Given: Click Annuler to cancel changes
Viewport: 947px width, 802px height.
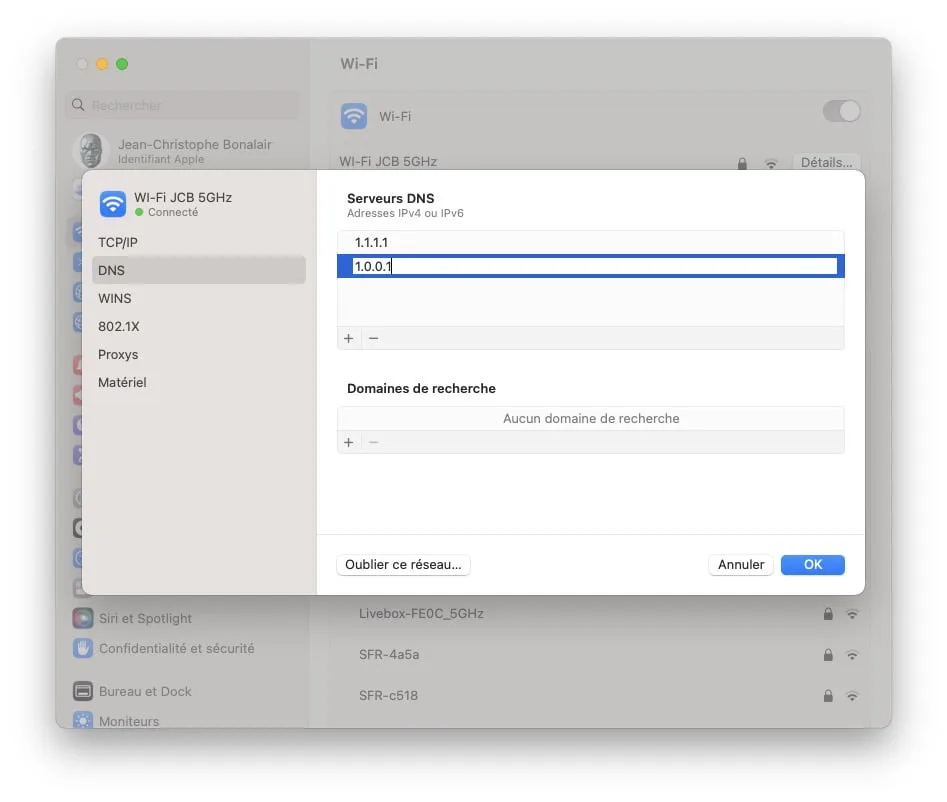Looking at the screenshot, I should [x=740, y=565].
